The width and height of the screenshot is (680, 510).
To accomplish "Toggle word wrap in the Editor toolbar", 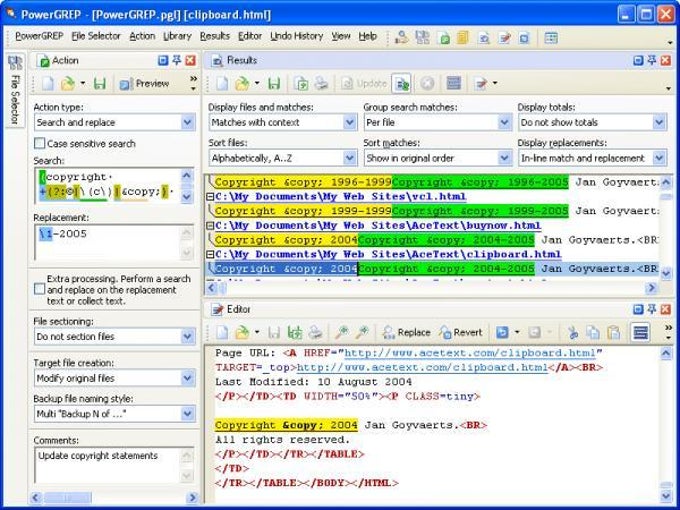I will (641, 333).
